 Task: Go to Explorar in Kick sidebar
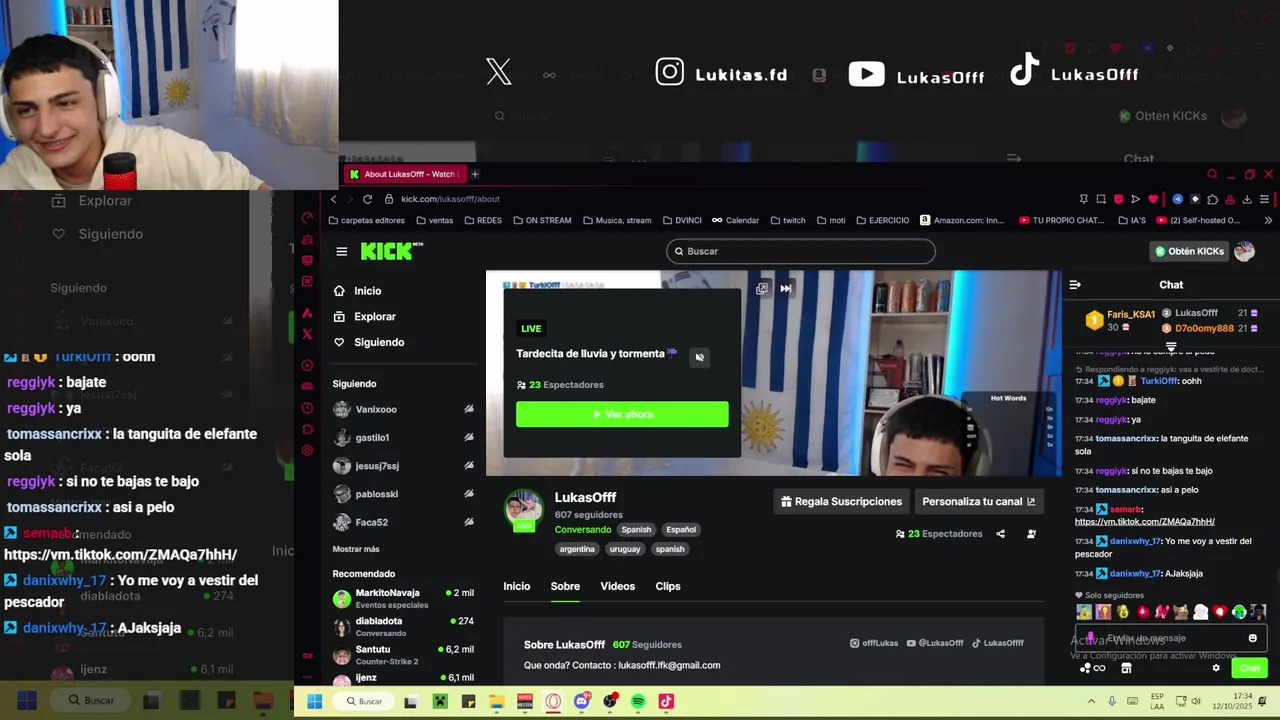point(364,317)
